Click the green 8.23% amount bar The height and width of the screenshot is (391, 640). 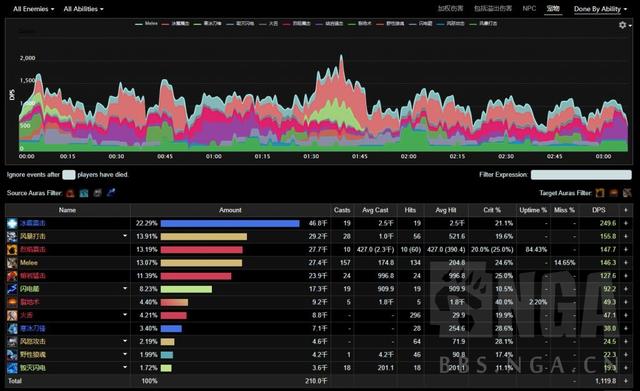click(186, 289)
